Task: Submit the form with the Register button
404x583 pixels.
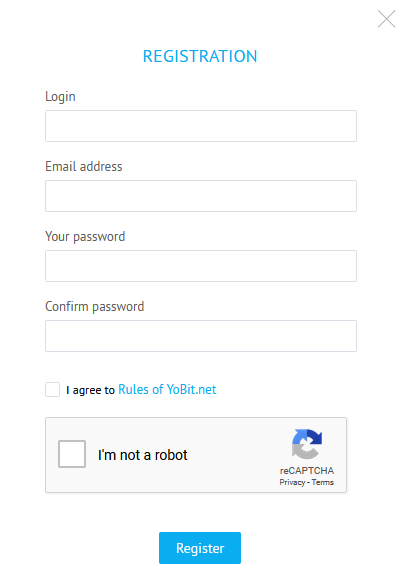Action: (x=200, y=548)
